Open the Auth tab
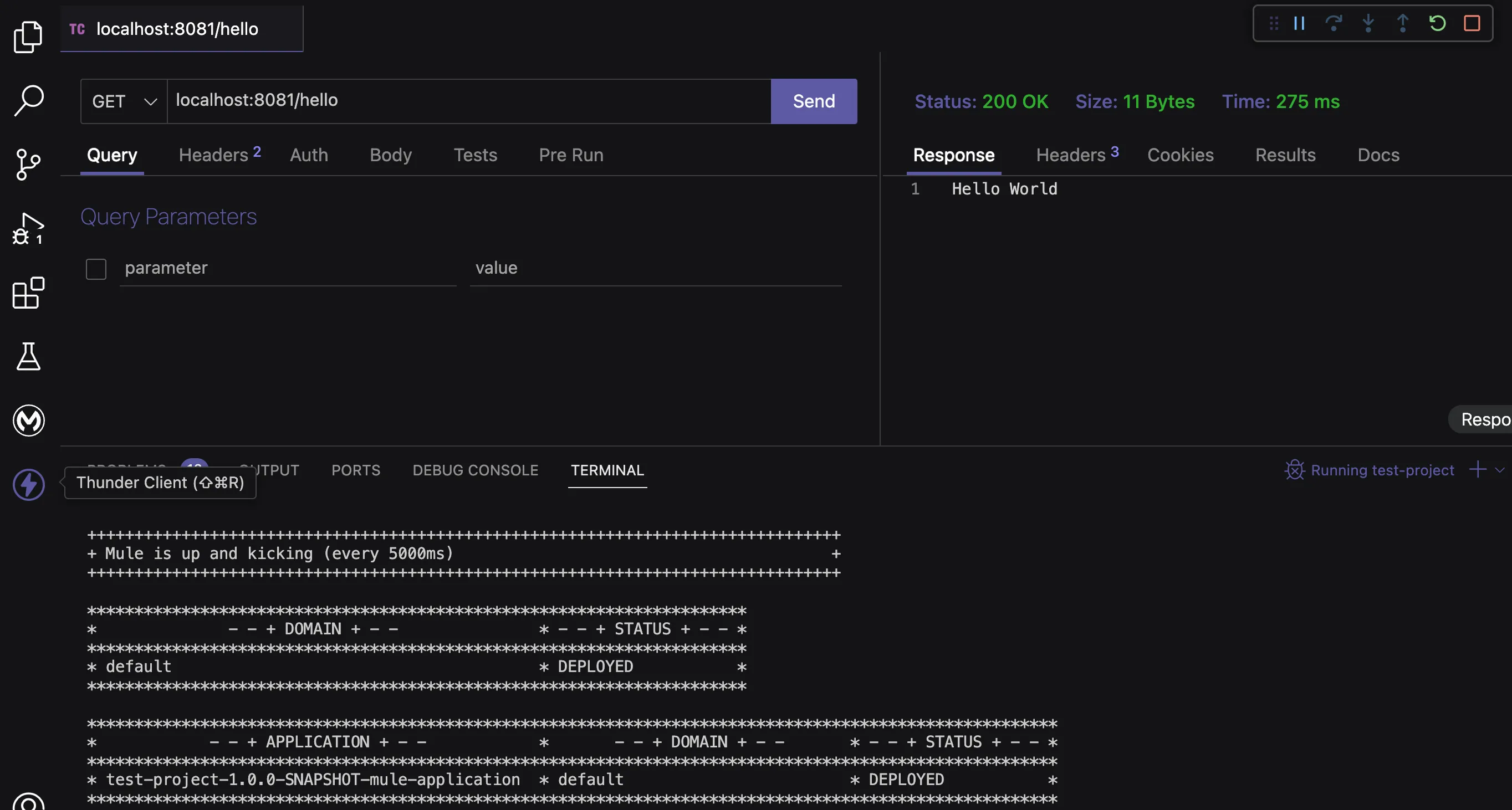This screenshot has width=1512, height=810. (x=309, y=156)
